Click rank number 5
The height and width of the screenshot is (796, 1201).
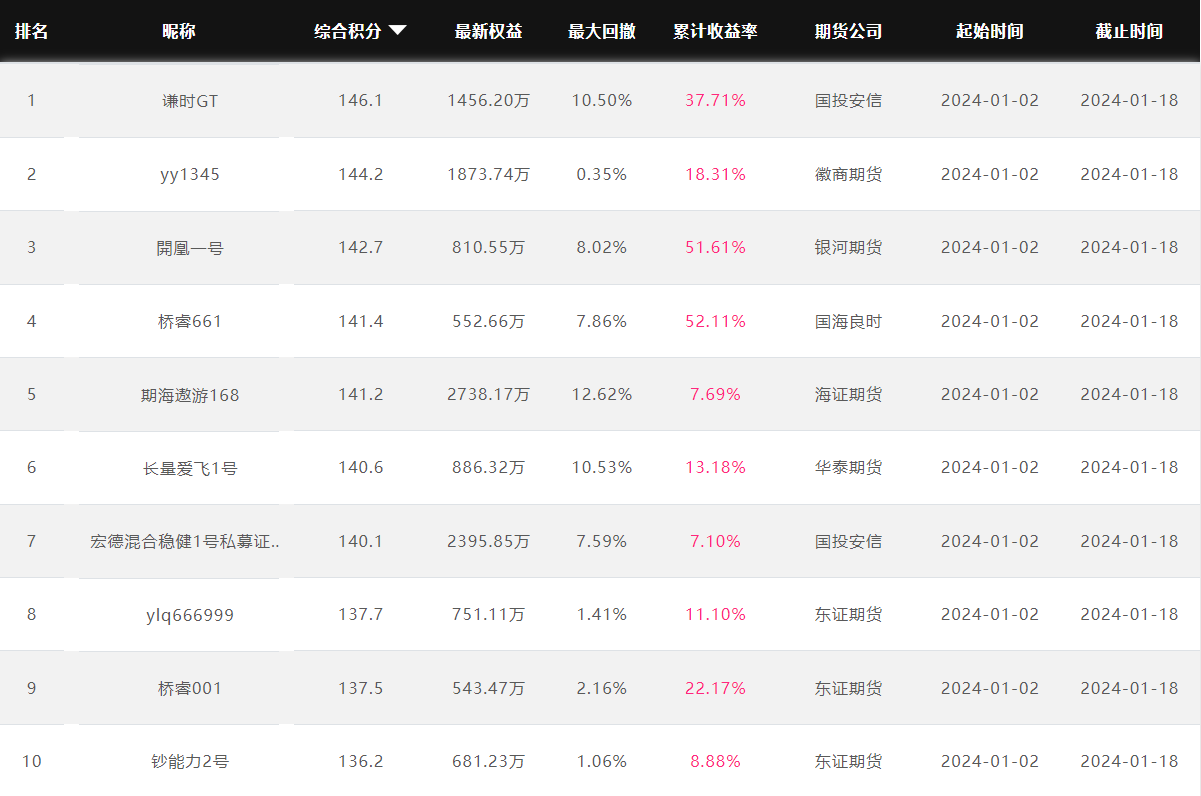click(31, 394)
